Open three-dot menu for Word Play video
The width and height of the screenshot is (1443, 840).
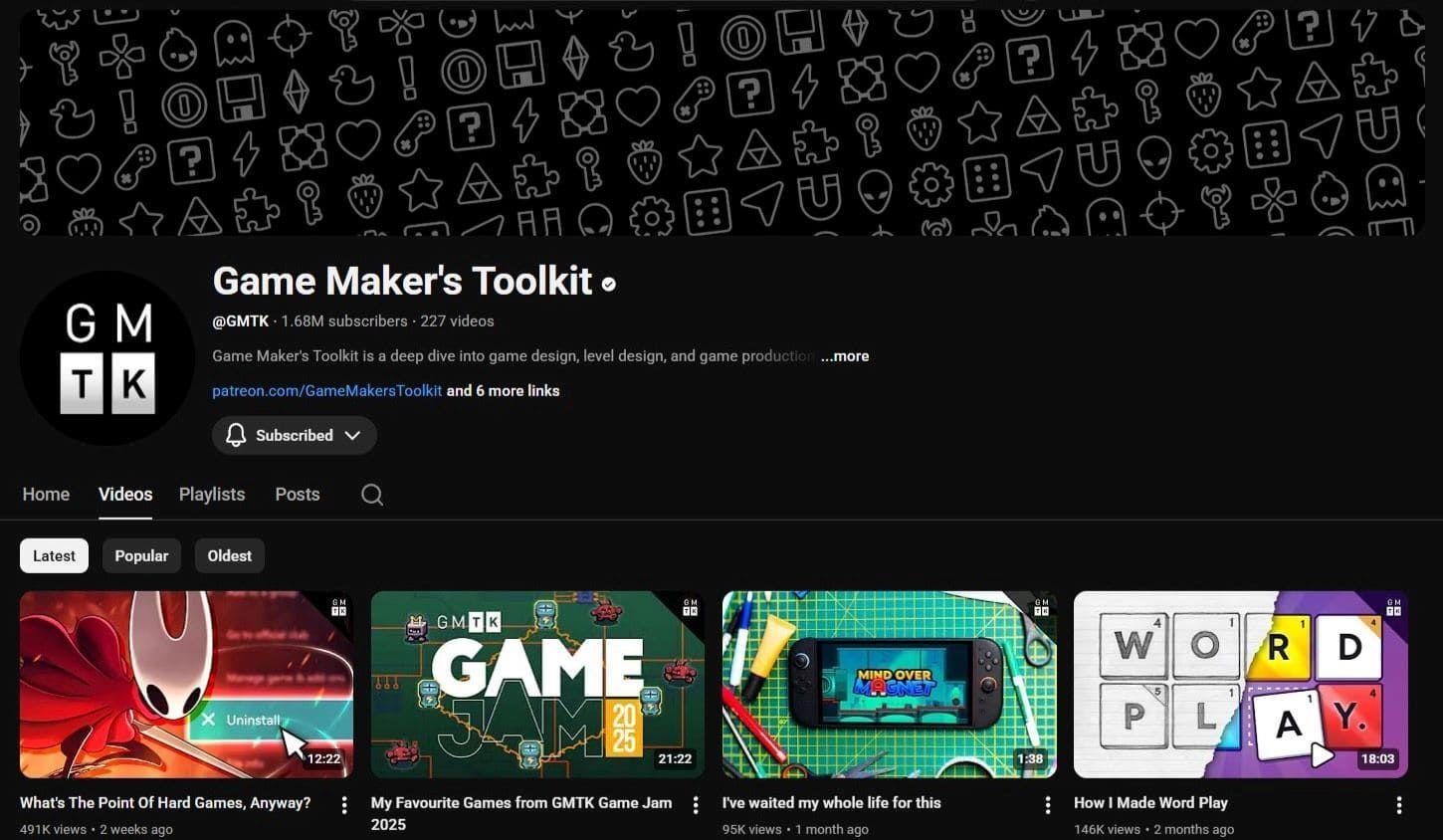1398,804
